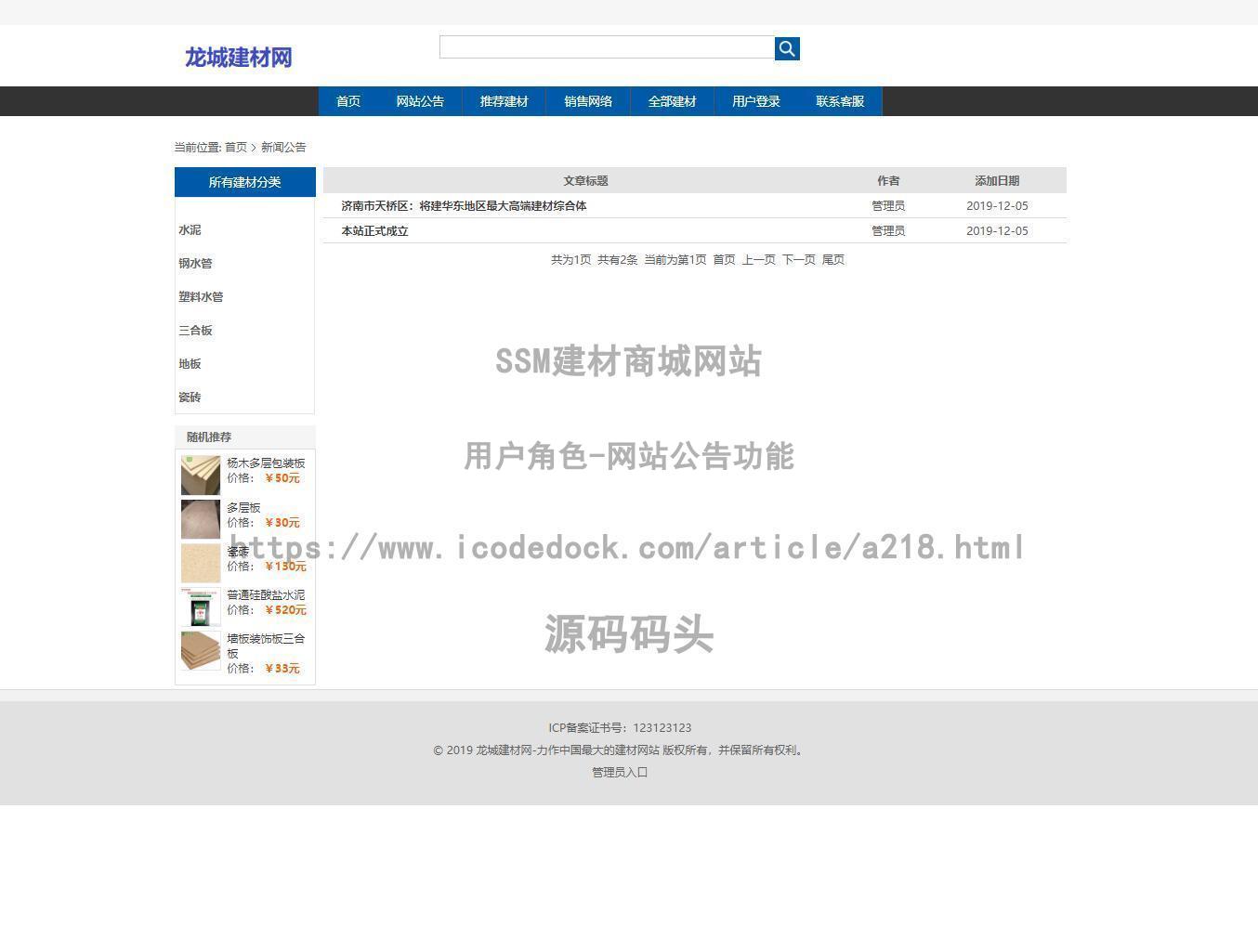Viewport: 1258px width, 952px height.
Task: Select the 钢水管 category
Action: click(x=195, y=263)
